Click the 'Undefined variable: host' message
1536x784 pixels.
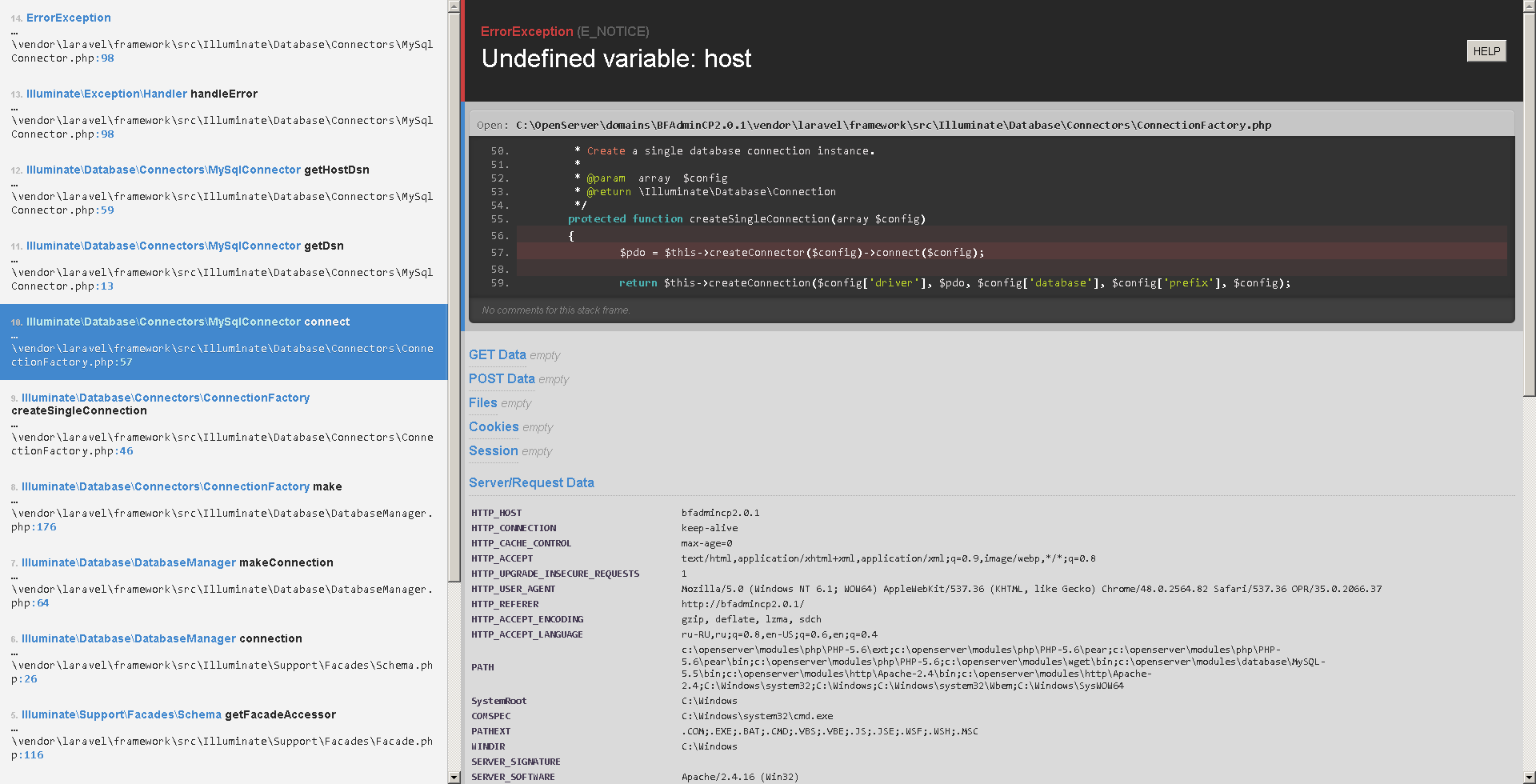pyautogui.click(x=616, y=58)
